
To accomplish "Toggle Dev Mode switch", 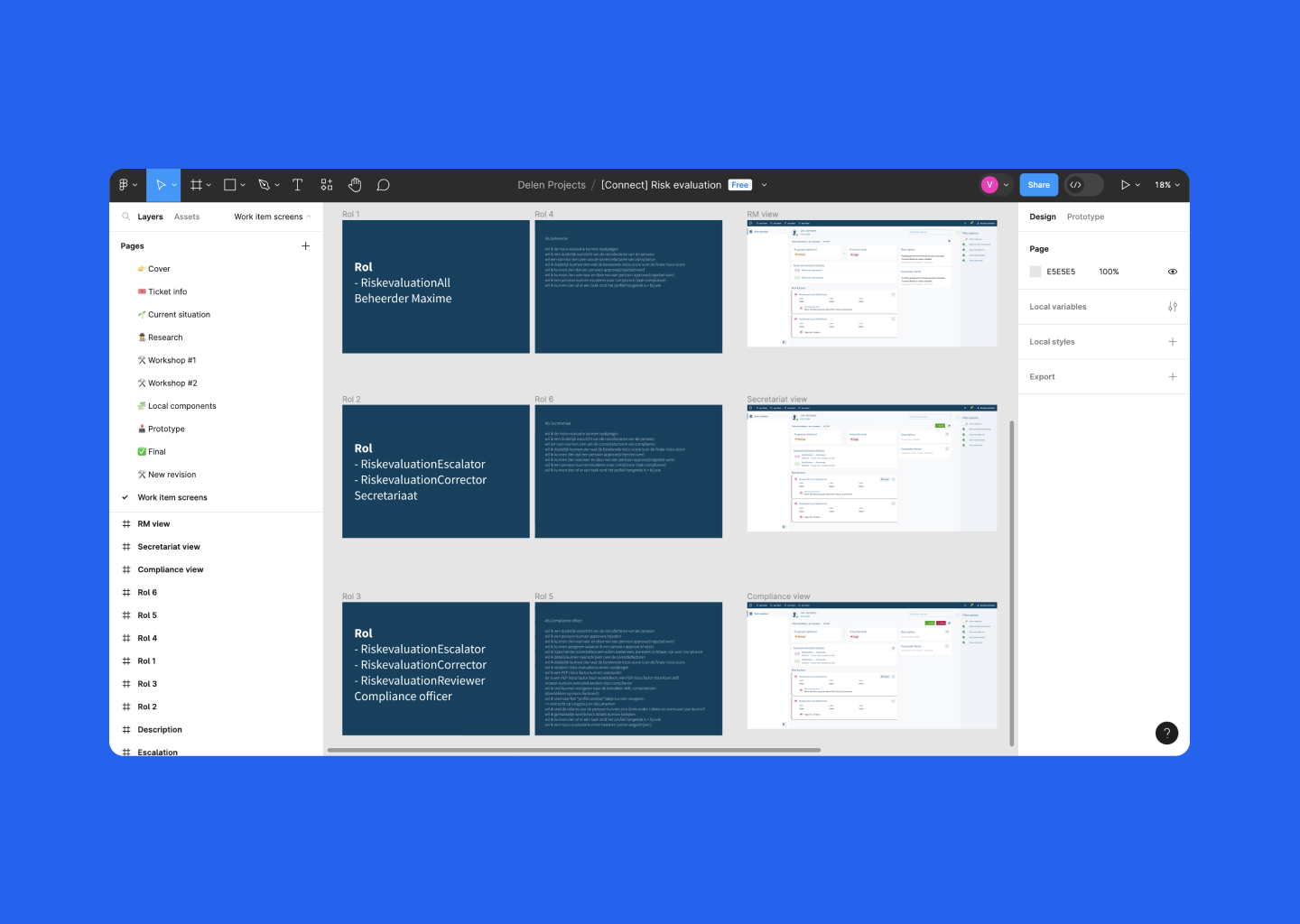I will [x=1083, y=185].
